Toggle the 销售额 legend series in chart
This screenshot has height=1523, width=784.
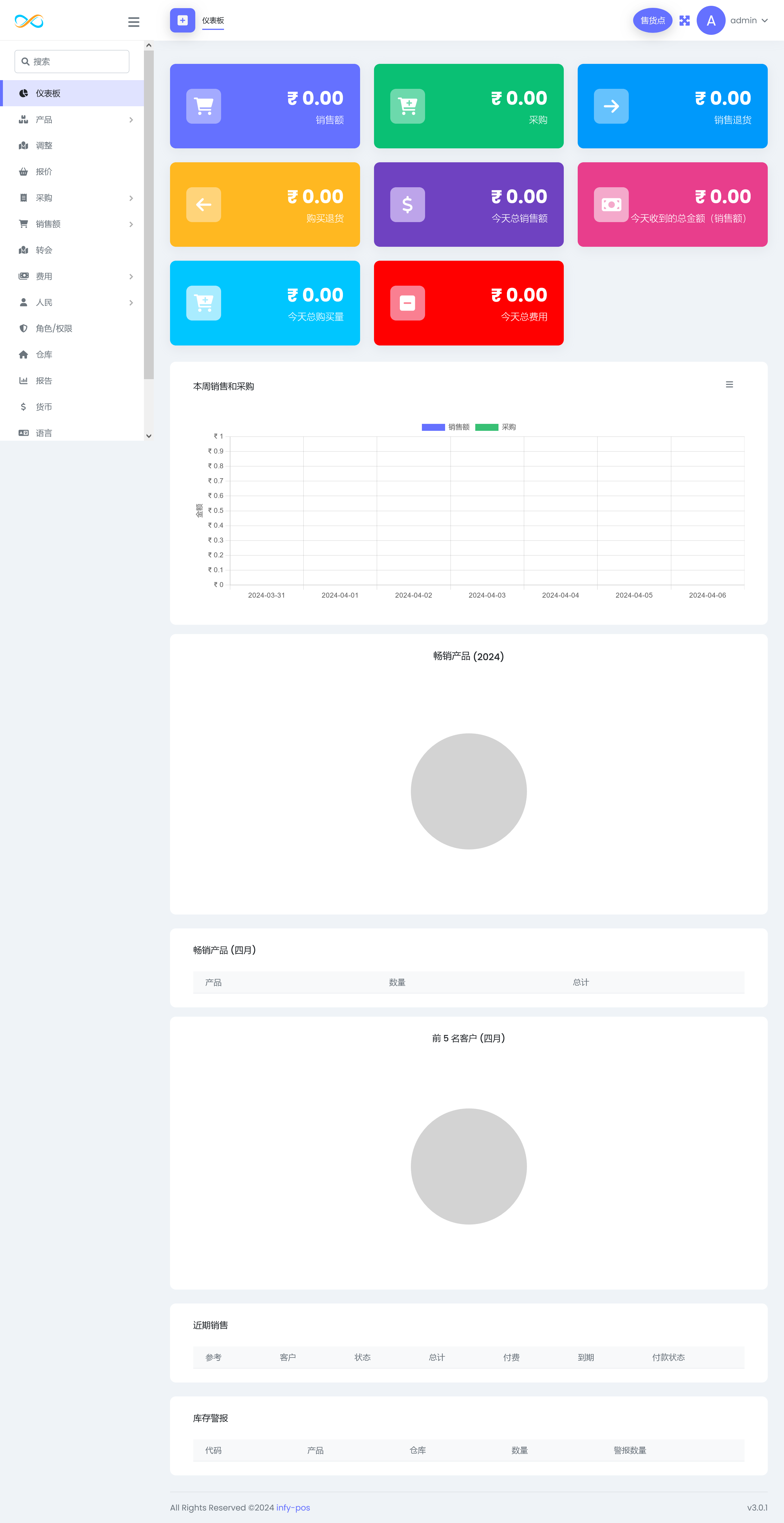coord(445,427)
